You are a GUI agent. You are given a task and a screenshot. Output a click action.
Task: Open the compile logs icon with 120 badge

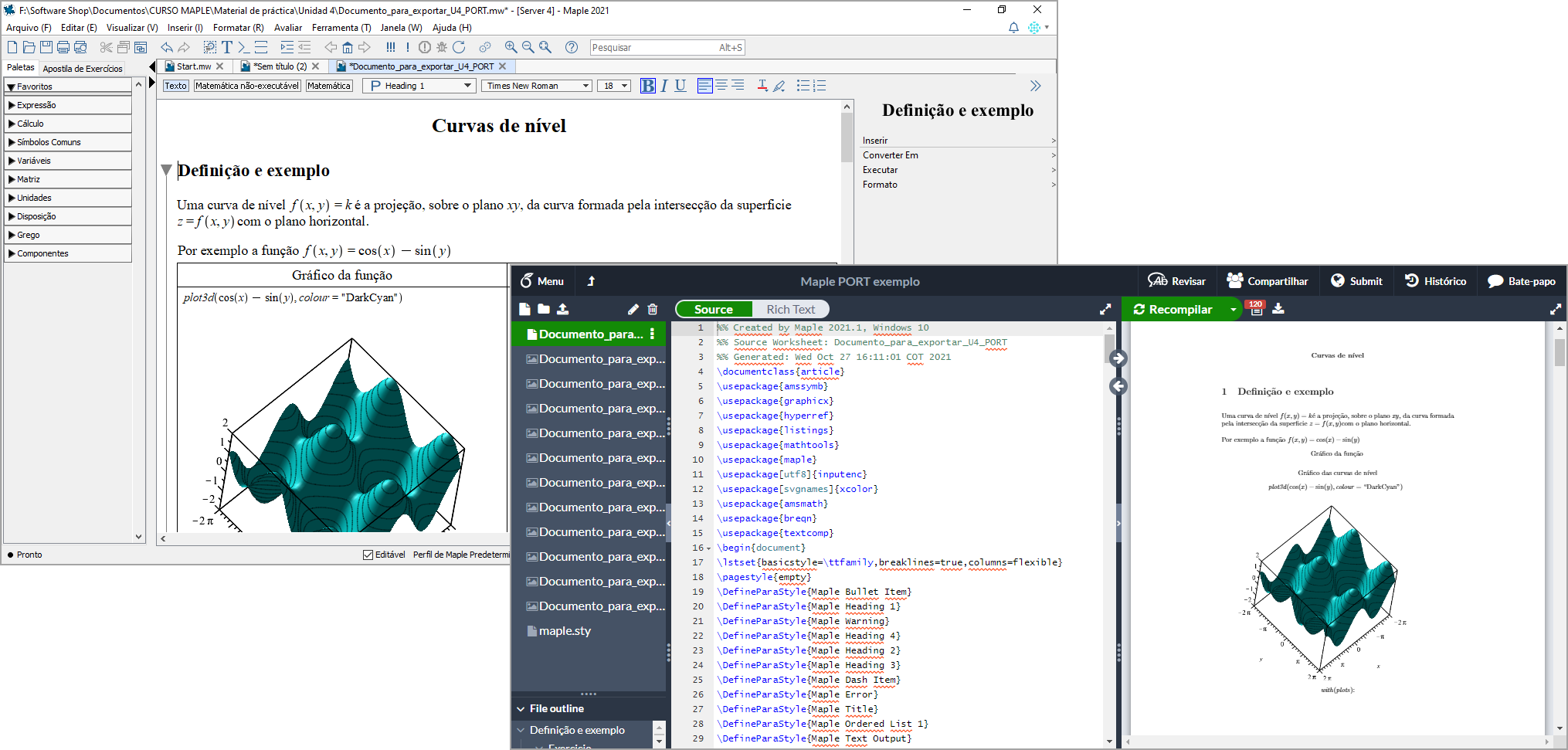[1256, 308]
